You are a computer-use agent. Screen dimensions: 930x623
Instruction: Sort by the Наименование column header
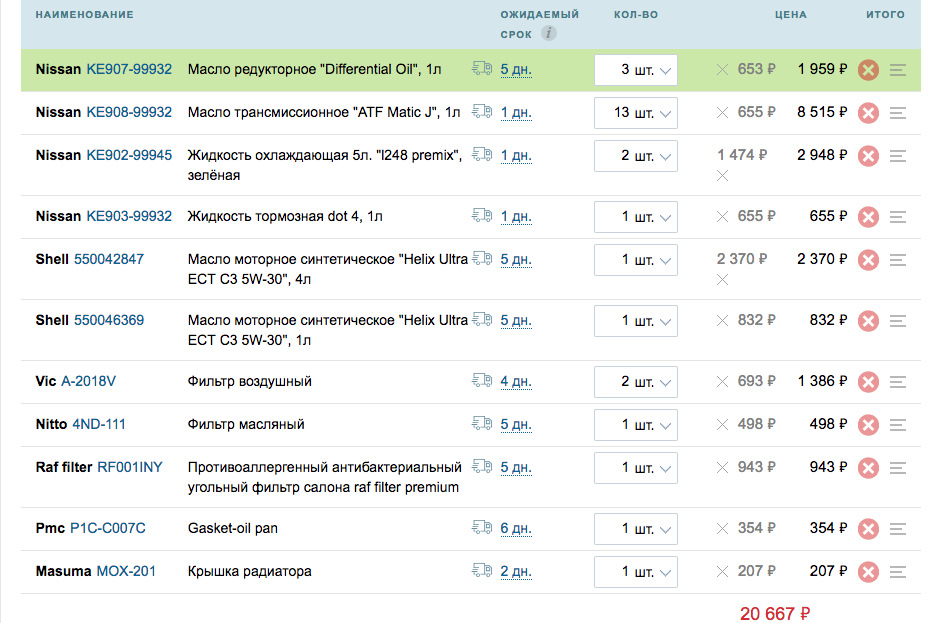[x=84, y=15]
